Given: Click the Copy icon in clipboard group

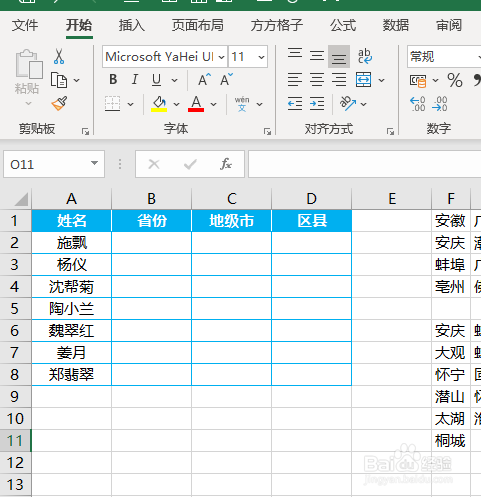Looking at the screenshot, I should [59, 80].
